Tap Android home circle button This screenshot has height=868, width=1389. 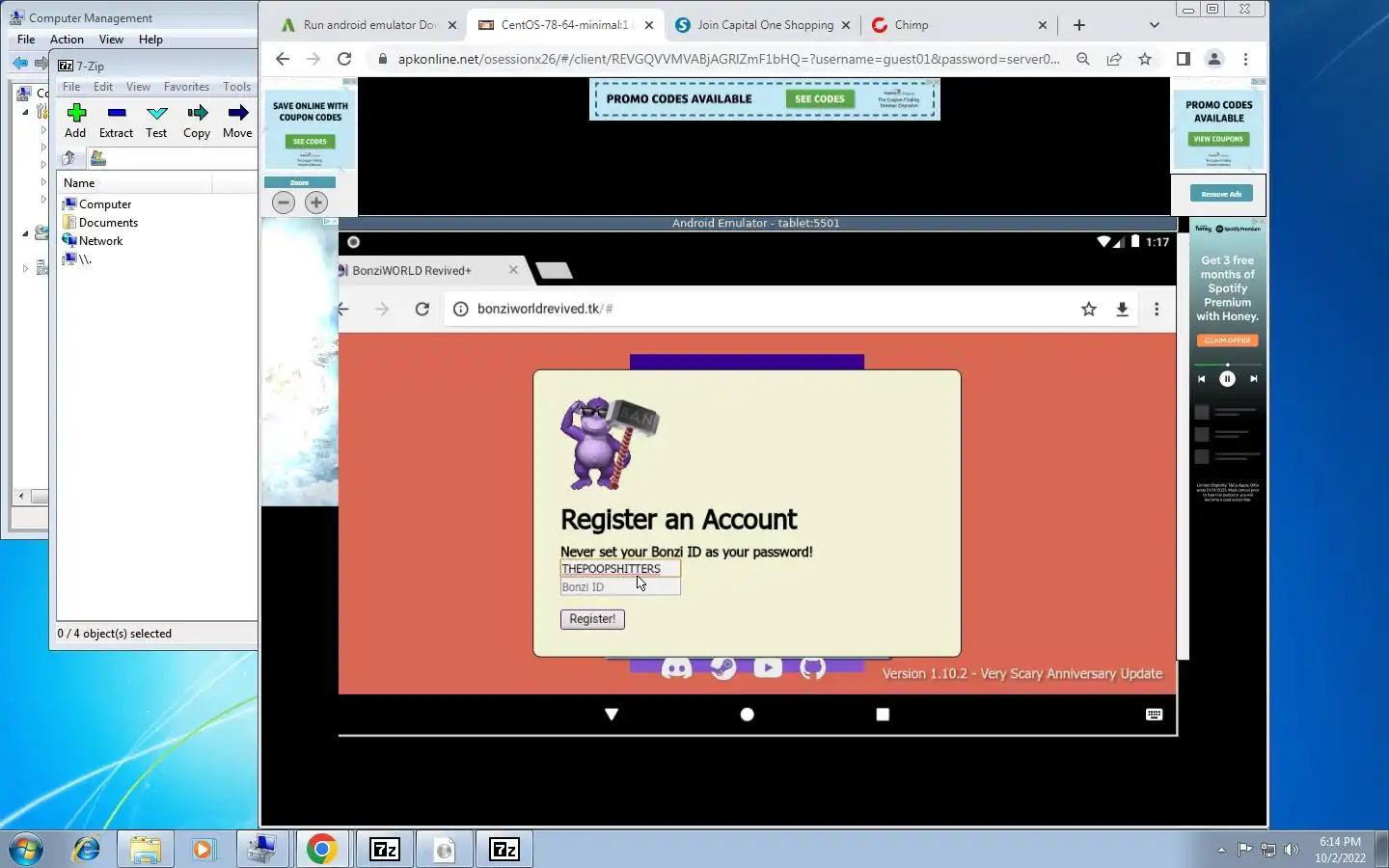[747, 715]
